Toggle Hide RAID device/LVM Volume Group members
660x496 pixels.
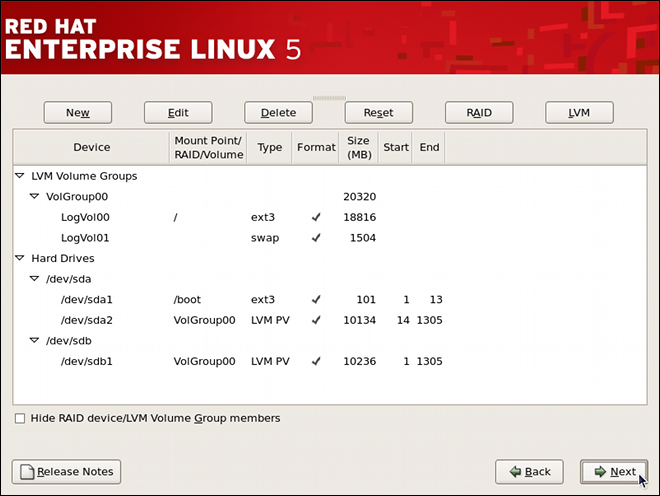20,419
